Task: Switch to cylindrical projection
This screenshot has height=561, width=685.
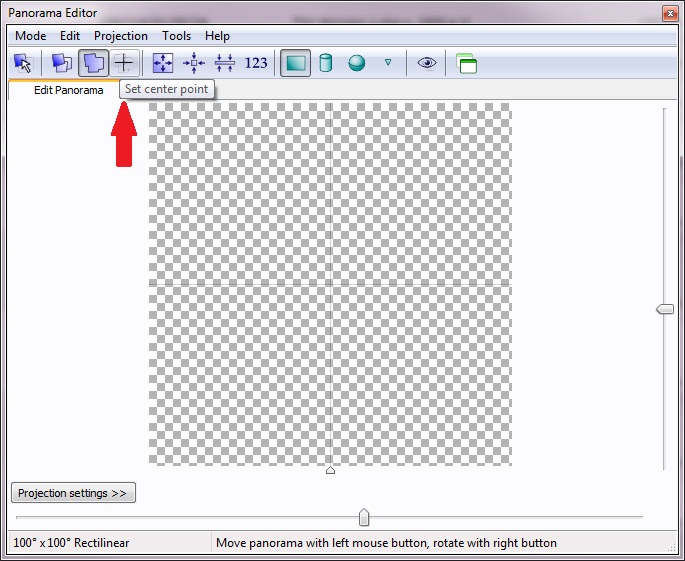Action: [325, 63]
